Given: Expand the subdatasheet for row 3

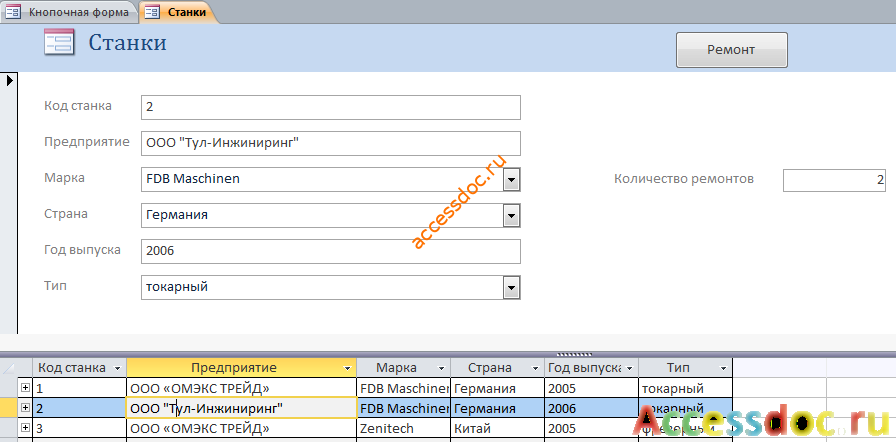Looking at the screenshot, I should 25,427.
